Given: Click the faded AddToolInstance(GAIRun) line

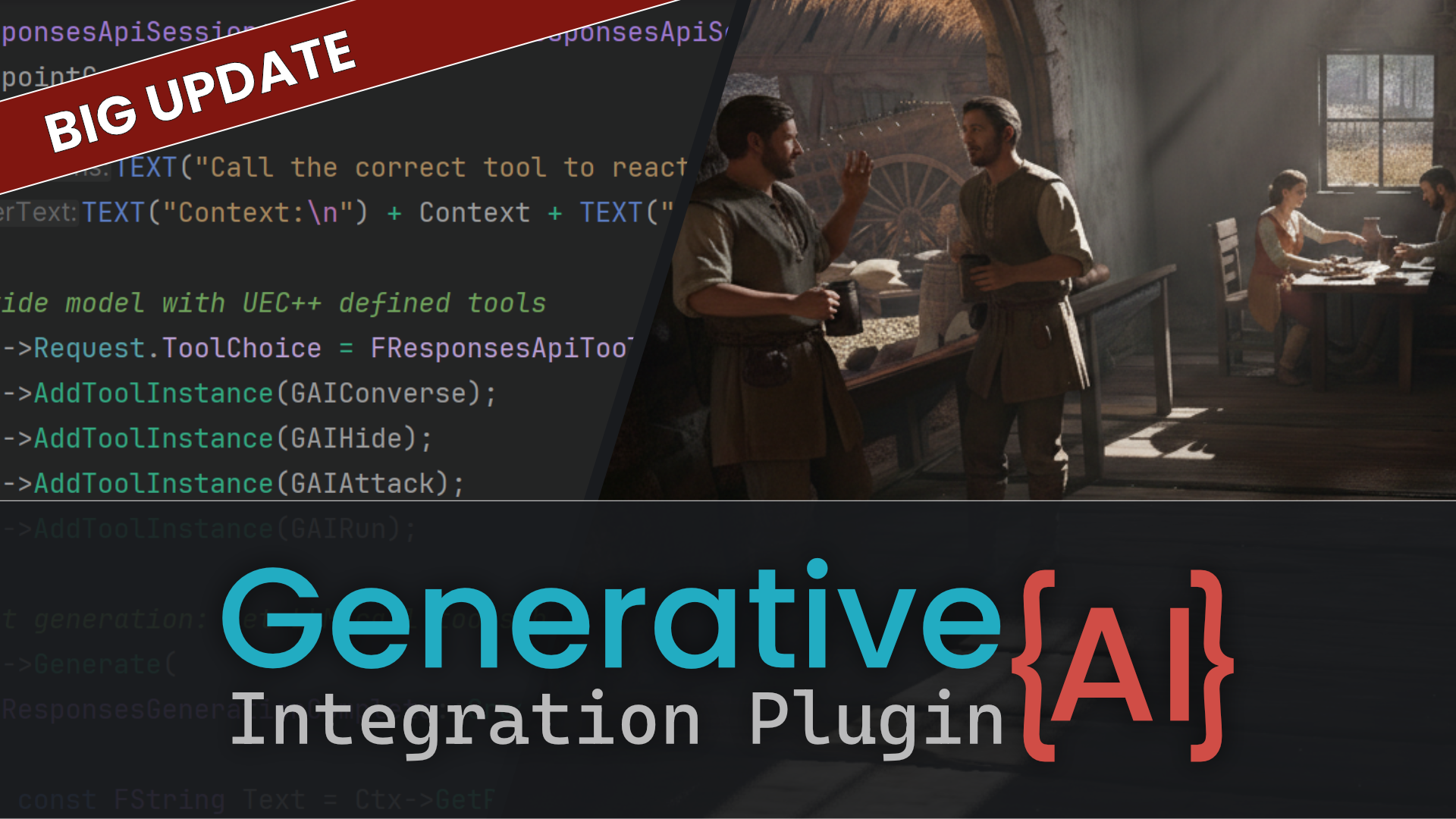Looking at the screenshot, I should [209, 529].
